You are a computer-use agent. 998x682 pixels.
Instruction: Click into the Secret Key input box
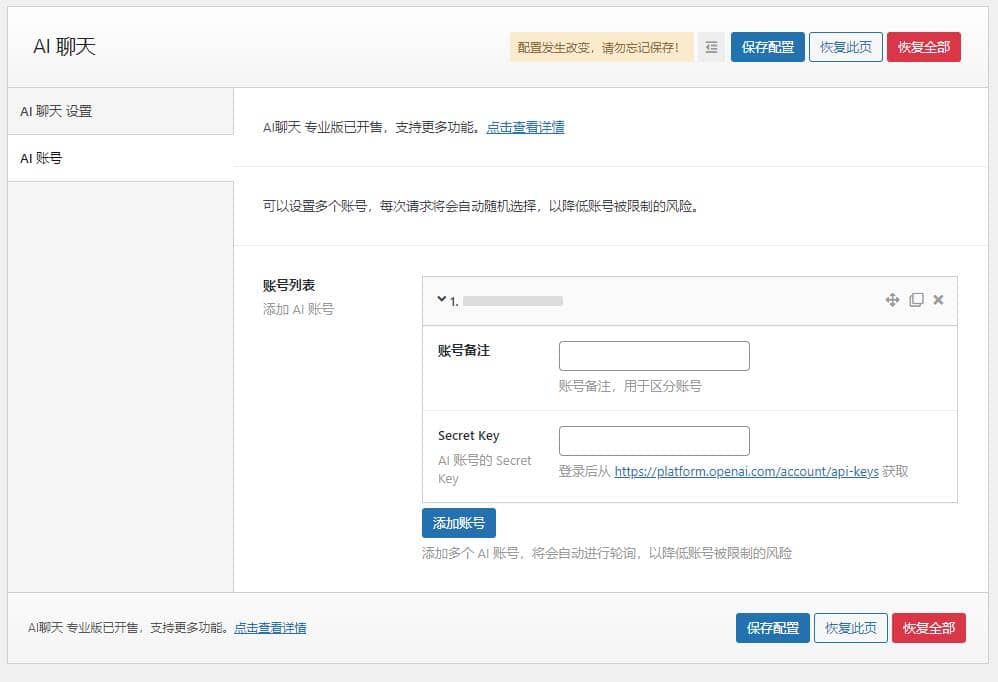[x=654, y=441]
